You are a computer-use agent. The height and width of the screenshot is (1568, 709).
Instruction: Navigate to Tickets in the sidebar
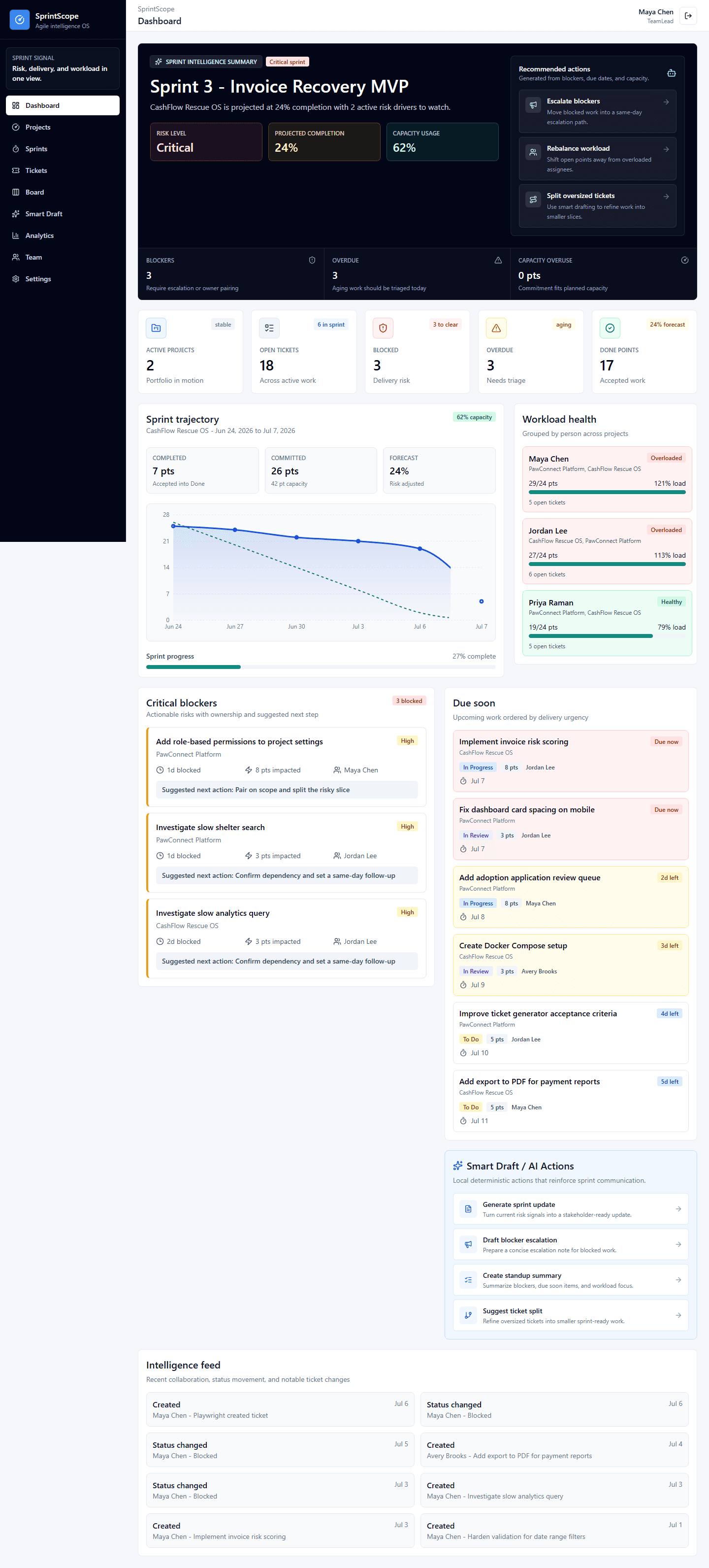pos(63,170)
